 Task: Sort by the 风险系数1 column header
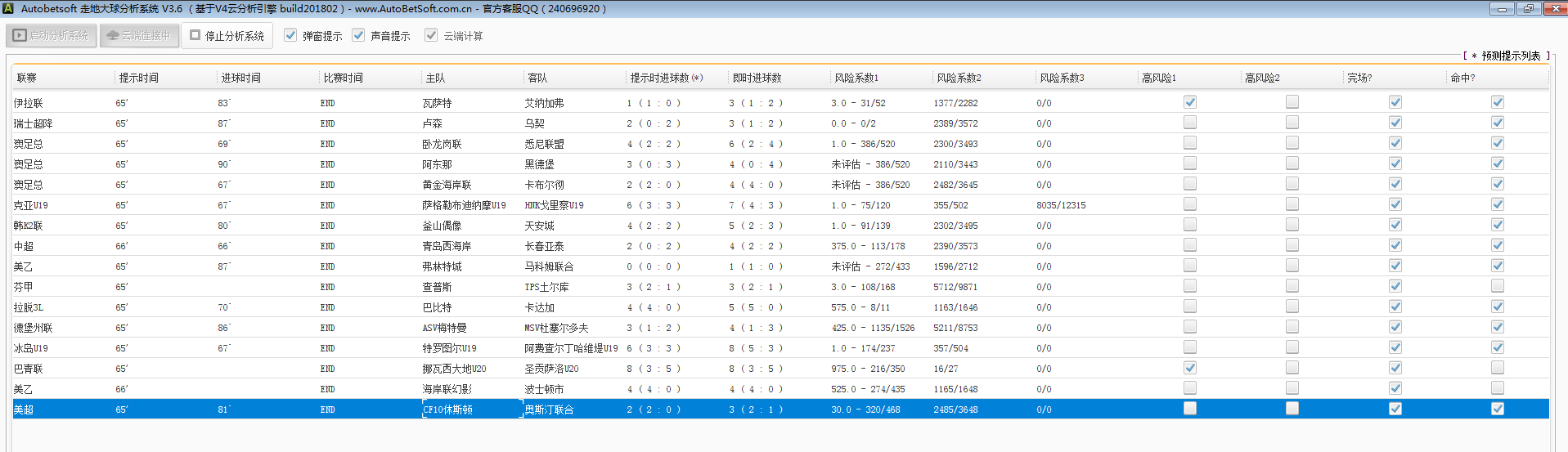(x=856, y=78)
